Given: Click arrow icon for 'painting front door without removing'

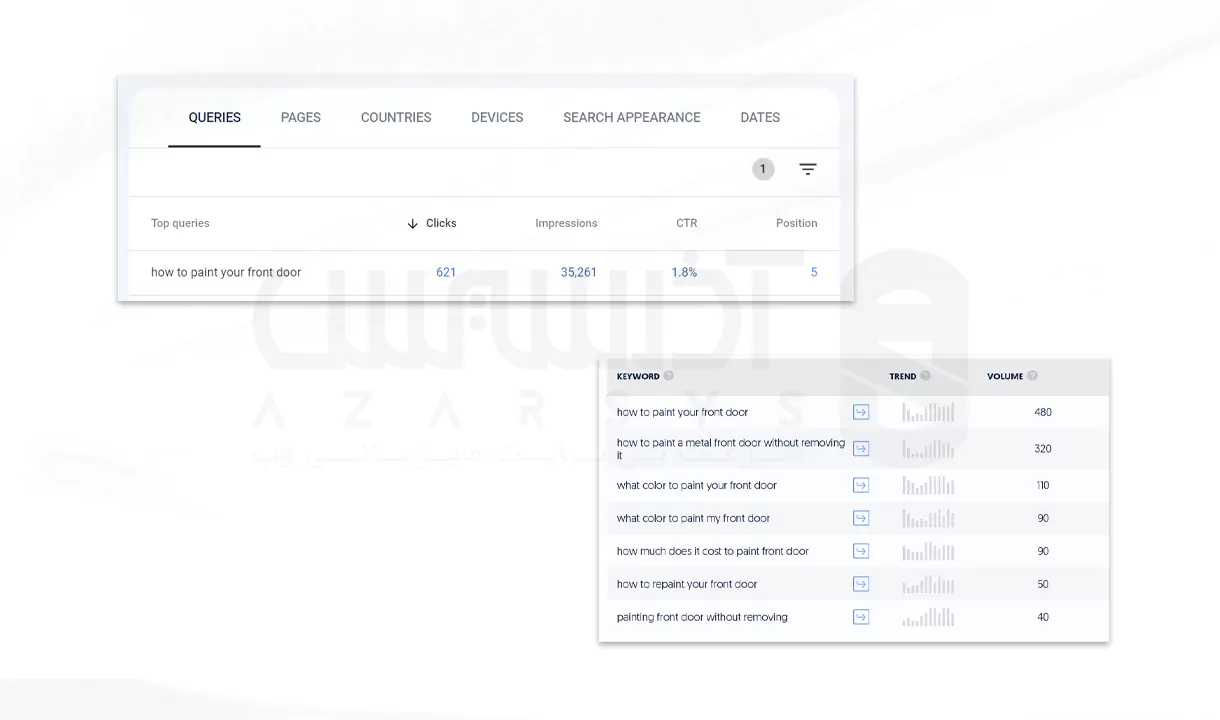Looking at the screenshot, I should [x=861, y=617].
